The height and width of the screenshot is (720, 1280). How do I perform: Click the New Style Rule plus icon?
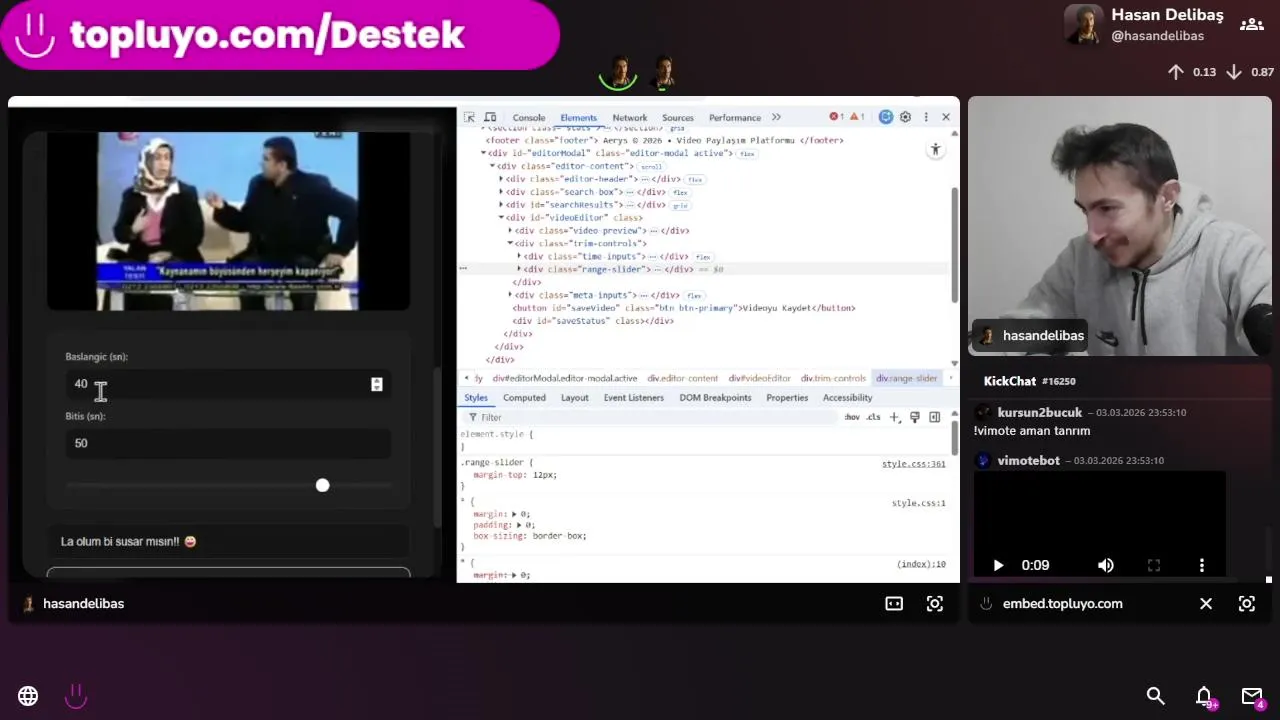895,417
